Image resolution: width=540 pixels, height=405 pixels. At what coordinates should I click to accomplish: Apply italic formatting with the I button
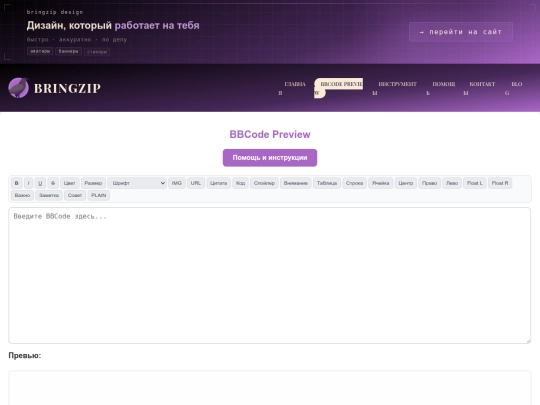click(x=29, y=183)
